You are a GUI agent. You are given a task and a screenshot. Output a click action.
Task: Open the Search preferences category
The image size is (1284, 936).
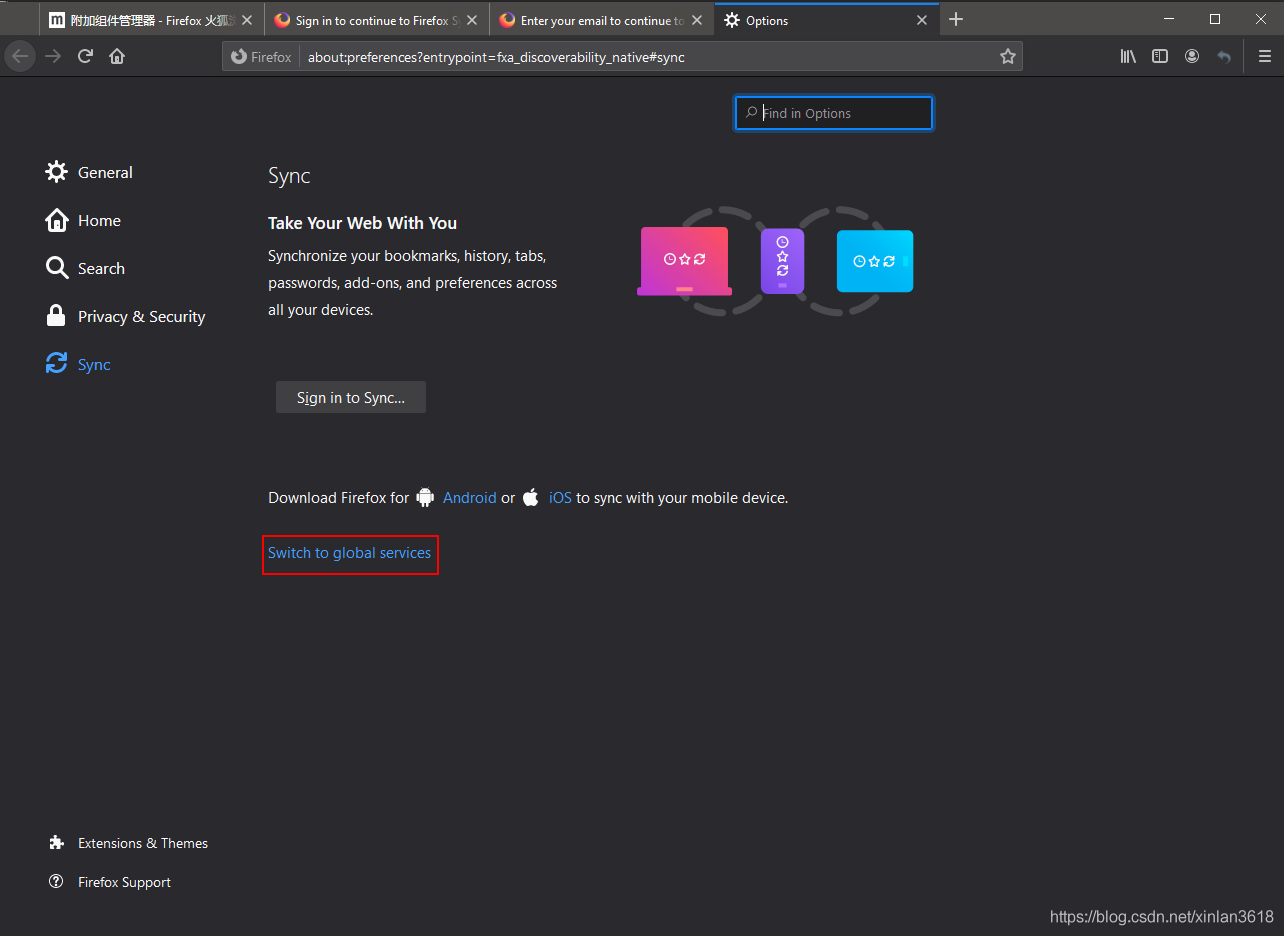[x=85, y=268]
